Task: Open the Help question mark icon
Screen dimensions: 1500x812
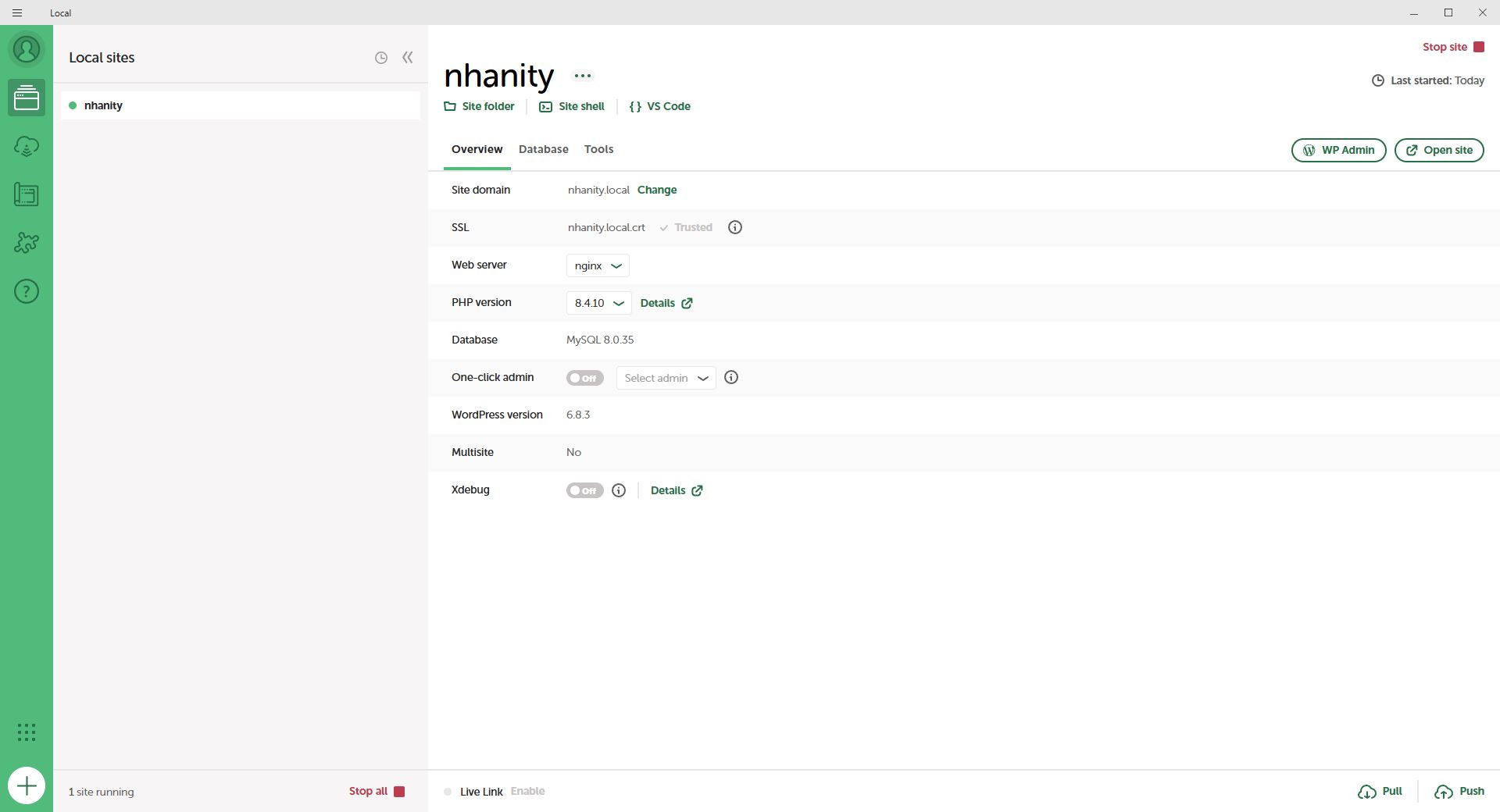Action: click(27, 291)
